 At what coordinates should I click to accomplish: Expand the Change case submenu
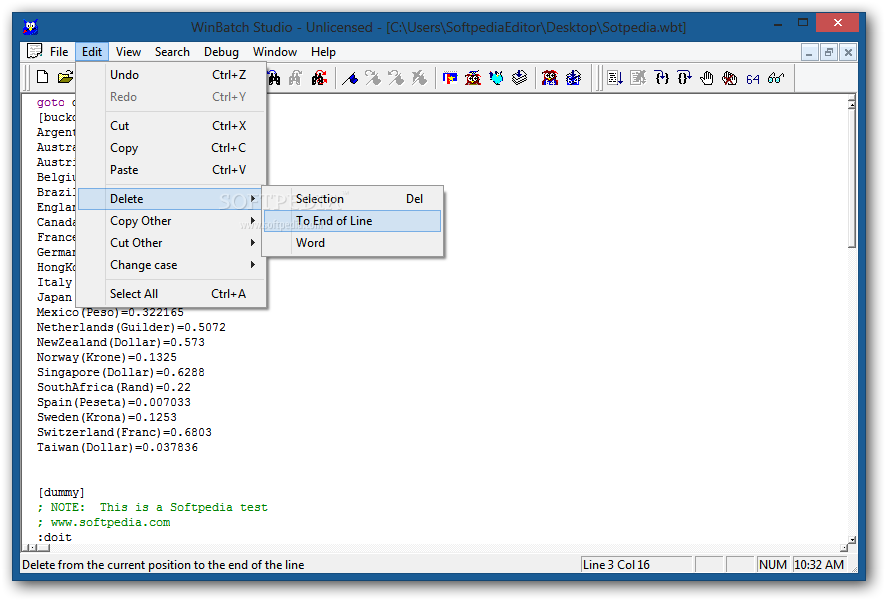171,265
